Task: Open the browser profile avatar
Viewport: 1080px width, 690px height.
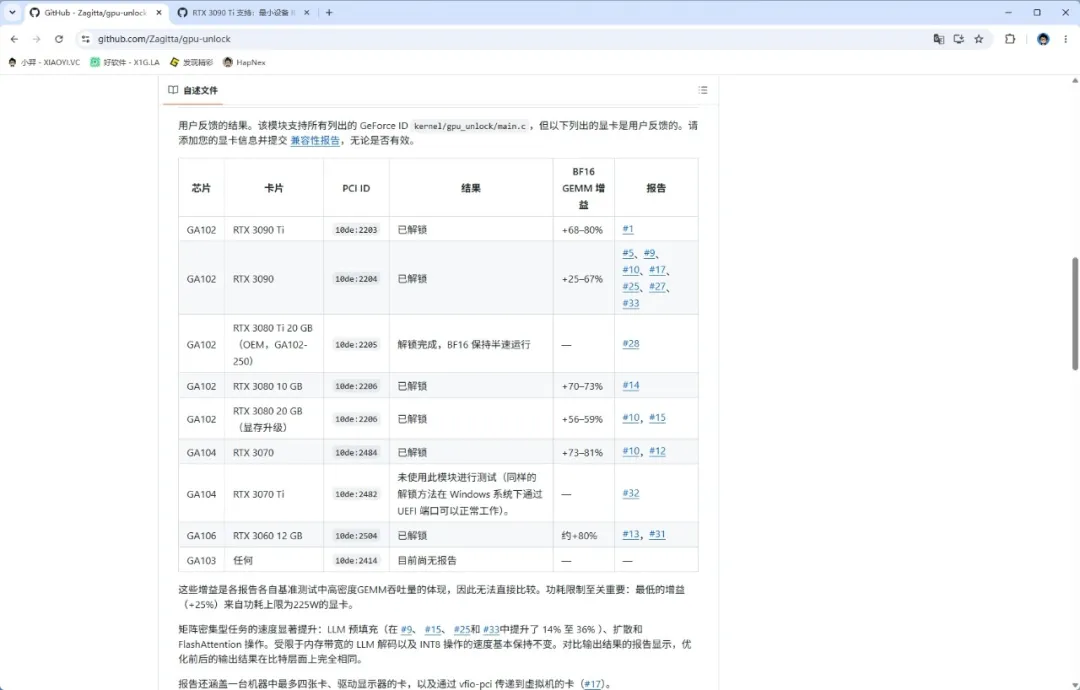Action: (x=1043, y=39)
